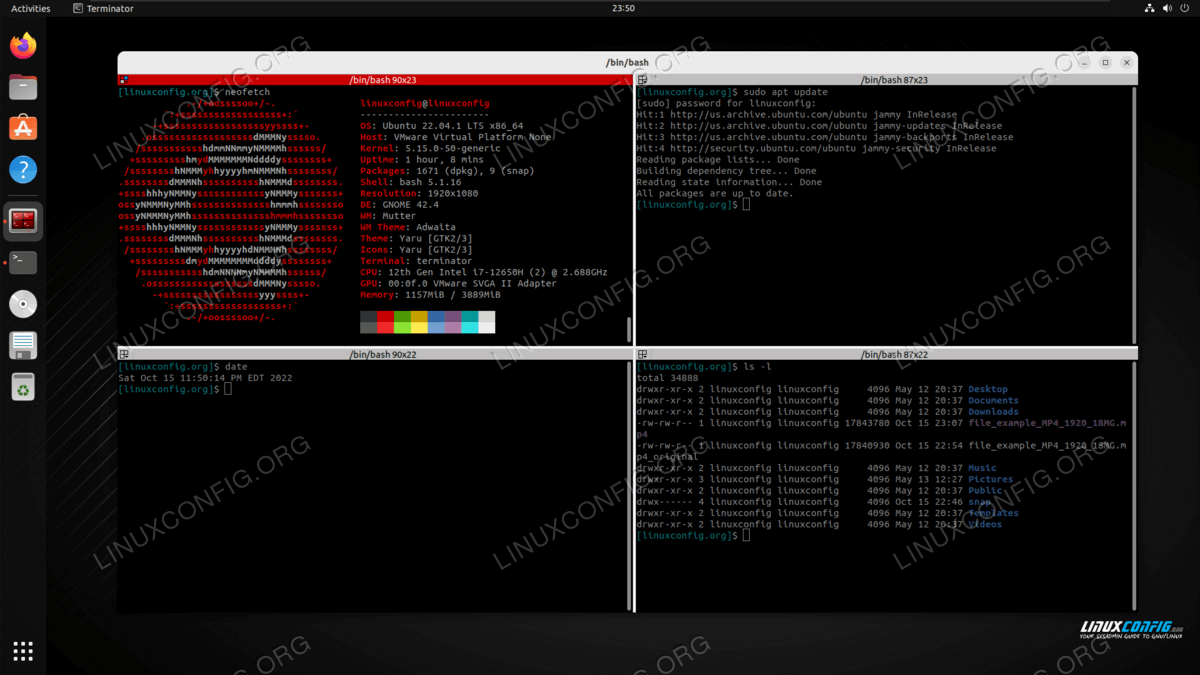Click 'All packages are up to date.' line

coord(715,193)
